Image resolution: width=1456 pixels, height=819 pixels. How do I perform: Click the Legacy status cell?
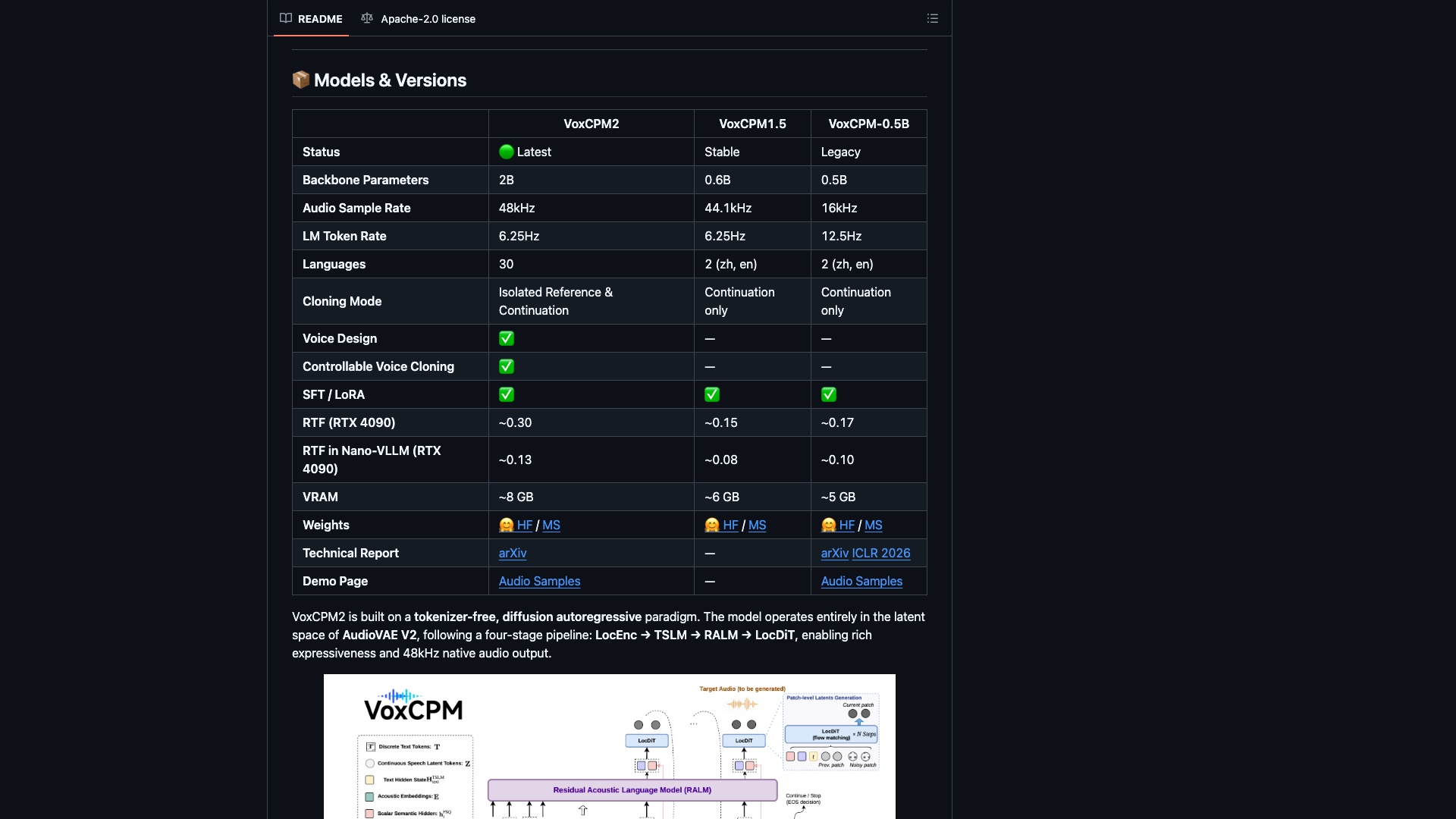[869, 152]
